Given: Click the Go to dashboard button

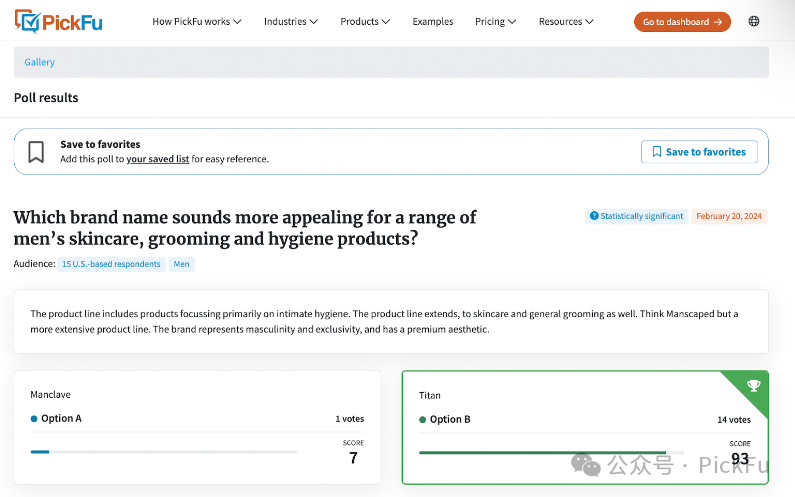Looking at the screenshot, I should pos(682,21).
